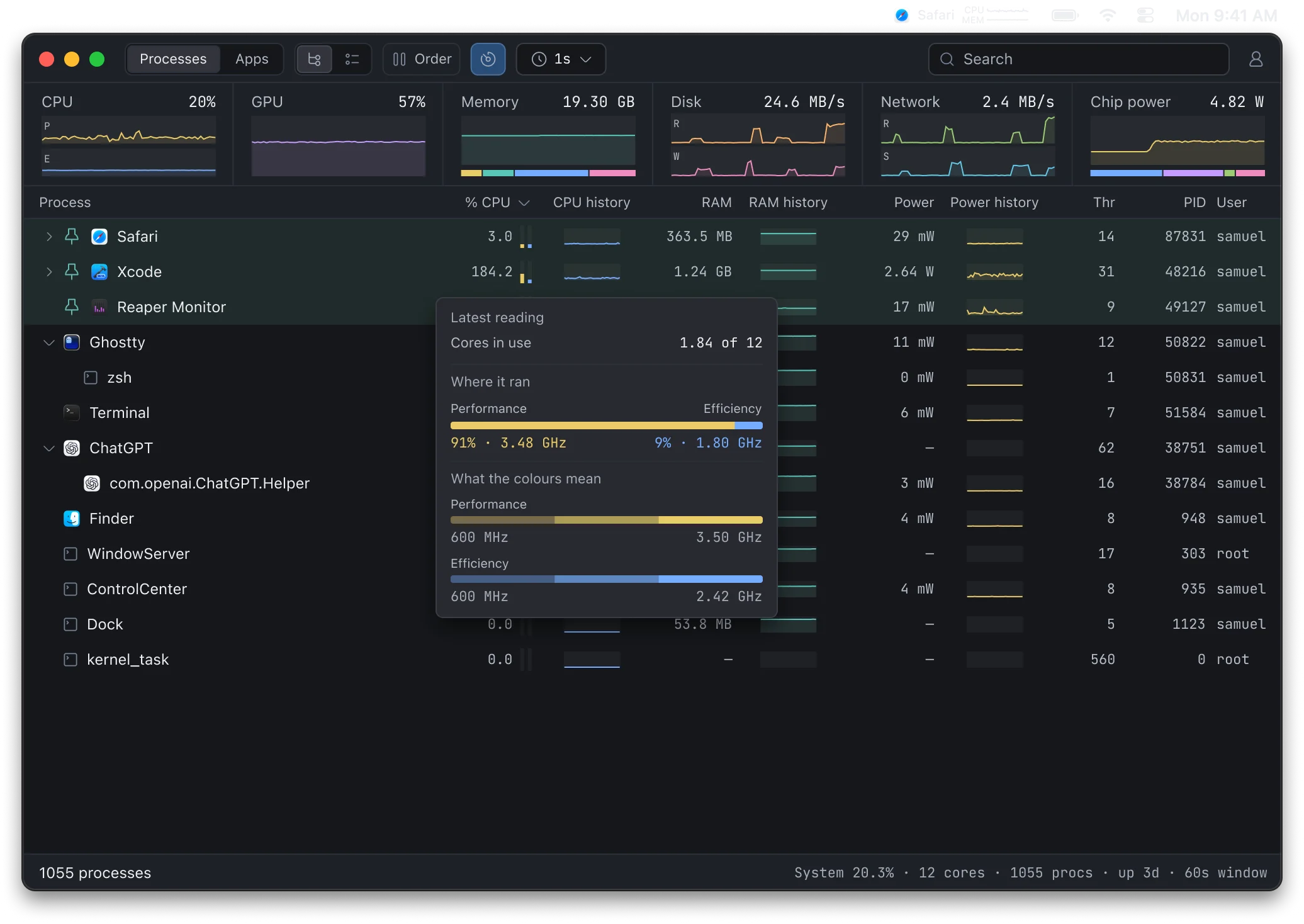This screenshot has height=924, width=1304.
Task: Click the Xcode app icon
Action: [99, 272]
